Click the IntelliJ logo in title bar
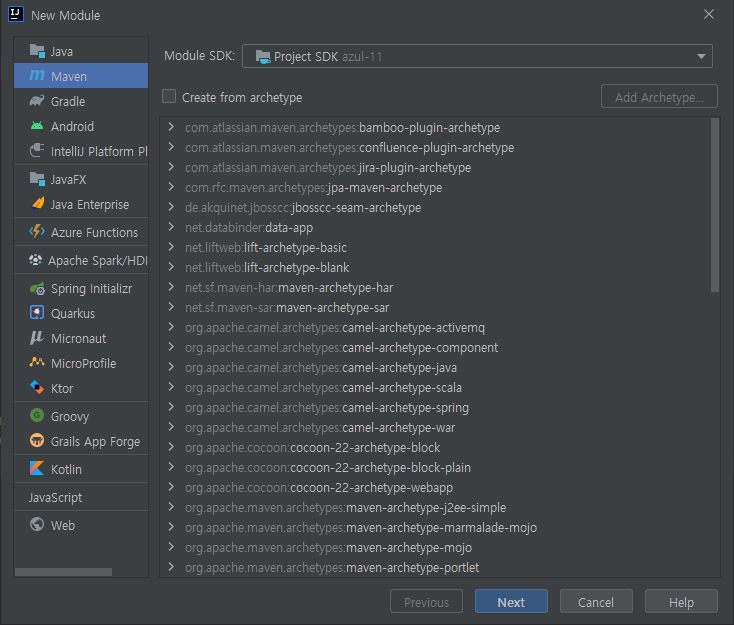Screen dimensions: 734x625 coord(16,15)
